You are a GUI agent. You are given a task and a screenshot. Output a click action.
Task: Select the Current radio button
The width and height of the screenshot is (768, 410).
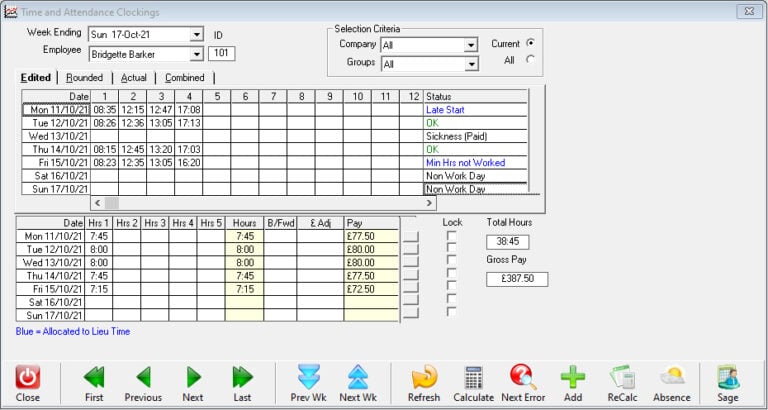pos(530,43)
